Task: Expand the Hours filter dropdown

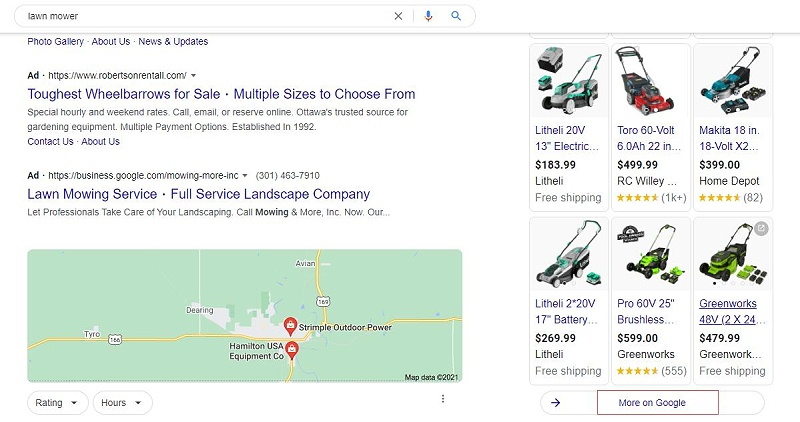Action: click(x=122, y=403)
